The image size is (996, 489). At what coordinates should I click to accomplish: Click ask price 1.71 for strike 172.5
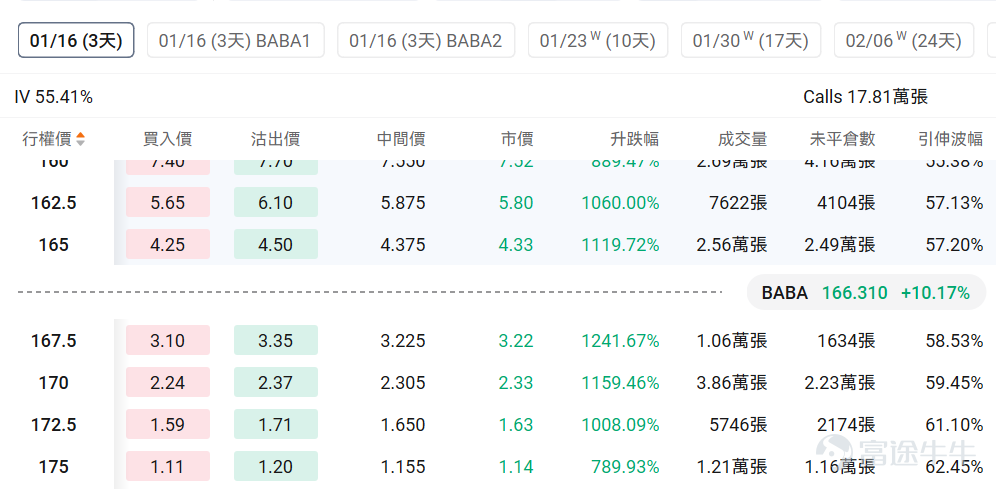point(276,424)
